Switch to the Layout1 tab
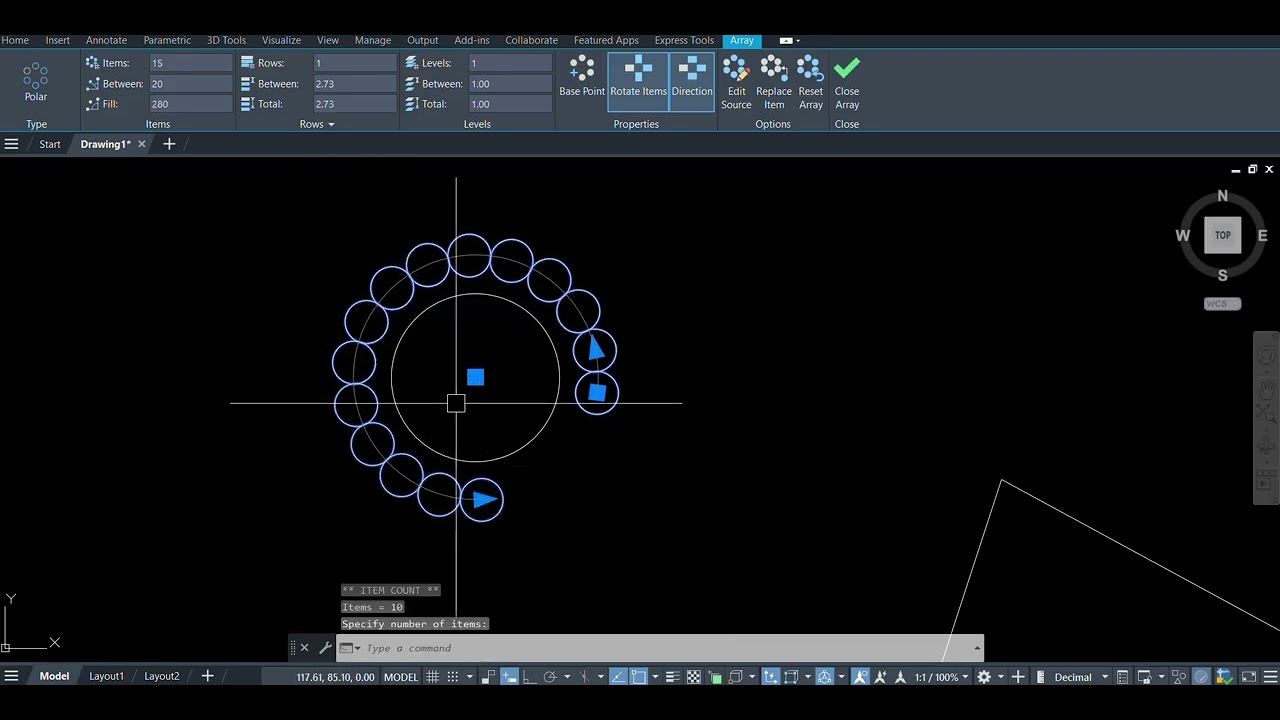 (107, 677)
